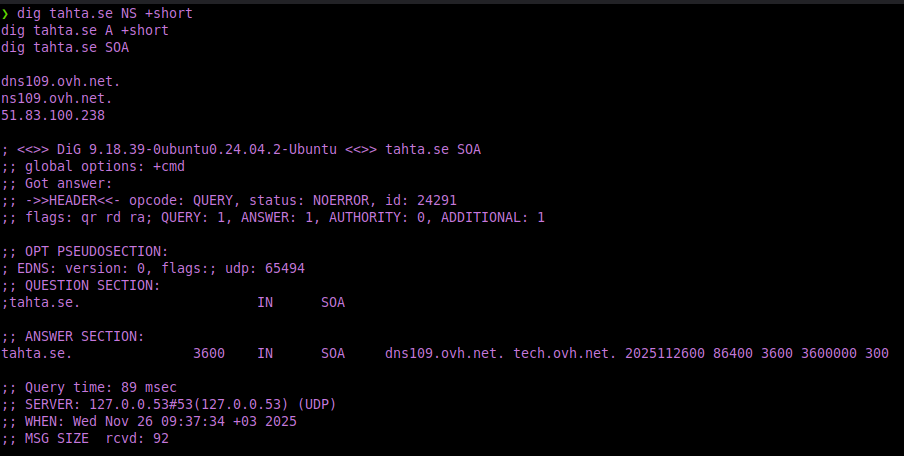Click the IP address 51.83.100.238
The image size is (904, 456).
[53, 115]
